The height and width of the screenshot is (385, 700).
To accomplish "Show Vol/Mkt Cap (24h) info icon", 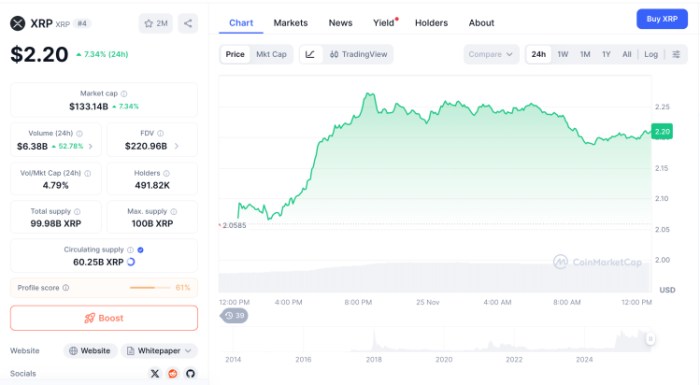I will pyautogui.click(x=88, y=173).
